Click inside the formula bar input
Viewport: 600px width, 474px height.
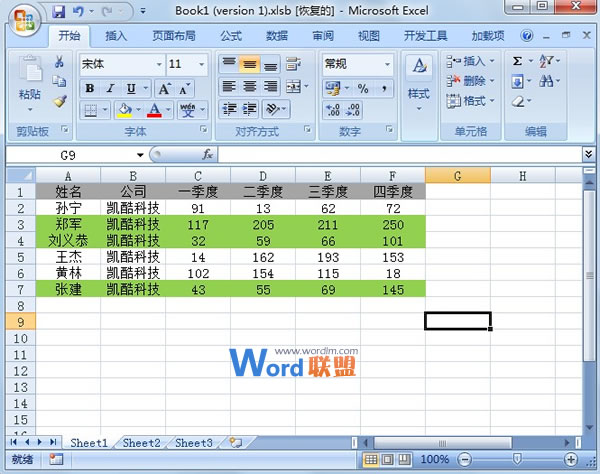coord(400,155)
